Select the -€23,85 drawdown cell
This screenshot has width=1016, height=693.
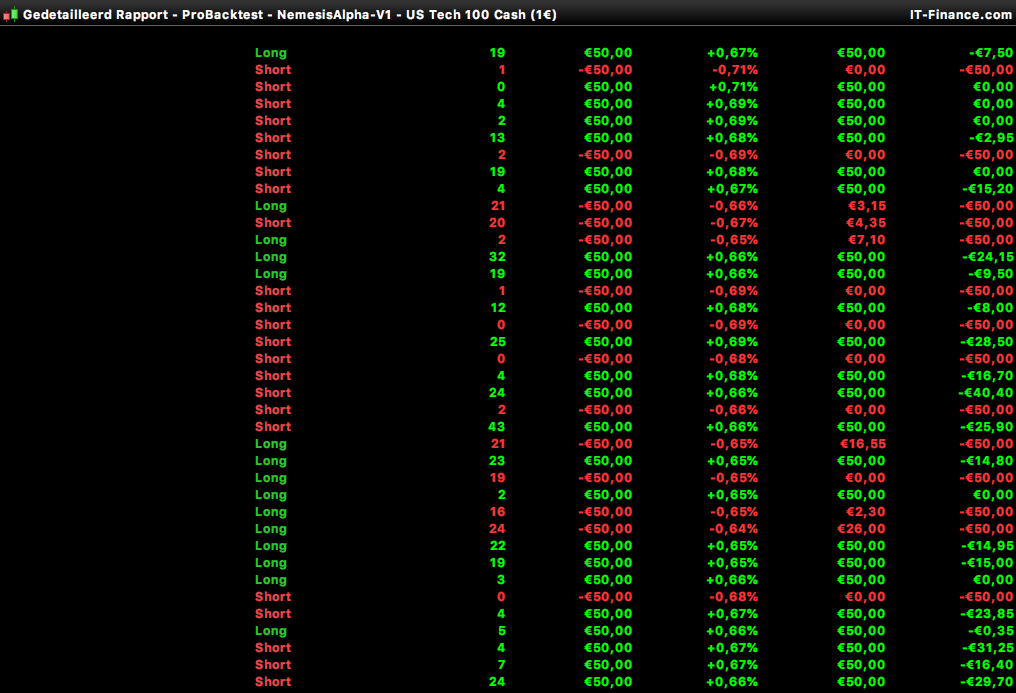(x=987, y=614)
